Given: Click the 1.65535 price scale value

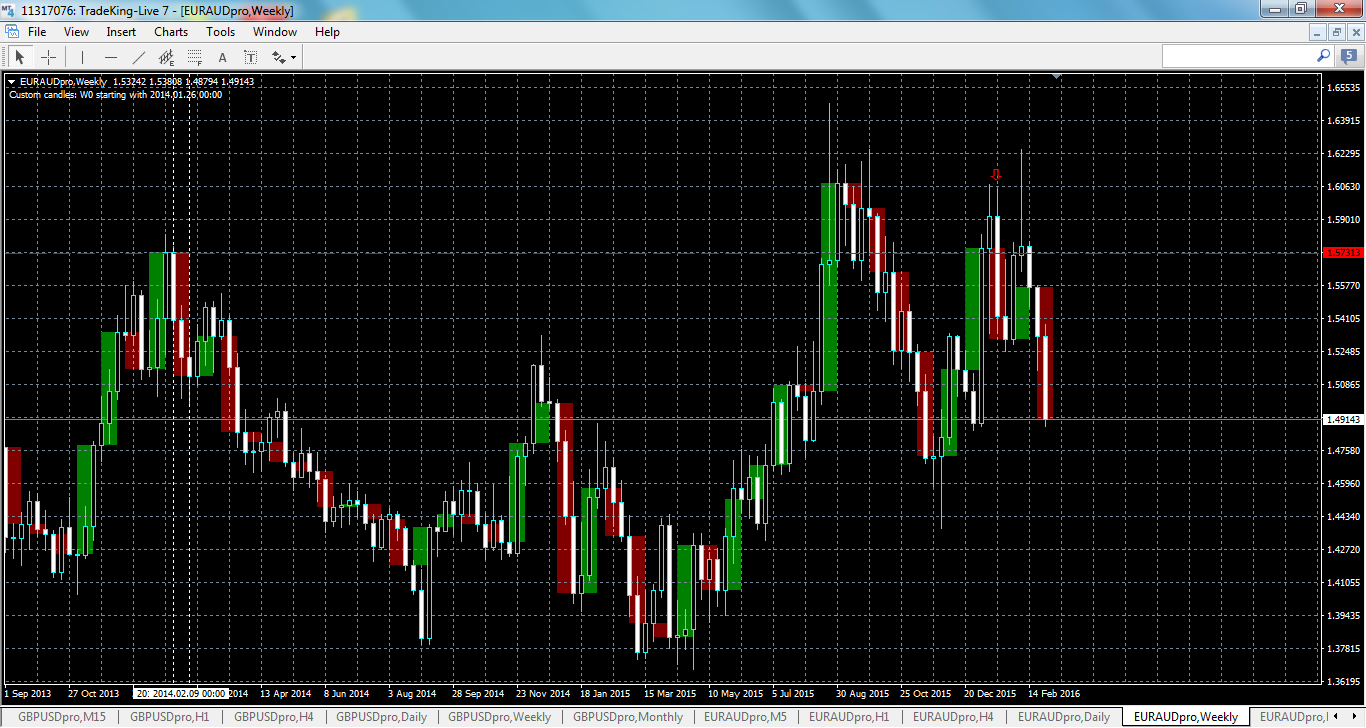Looking at the screenshot, I should [1345, 88].
